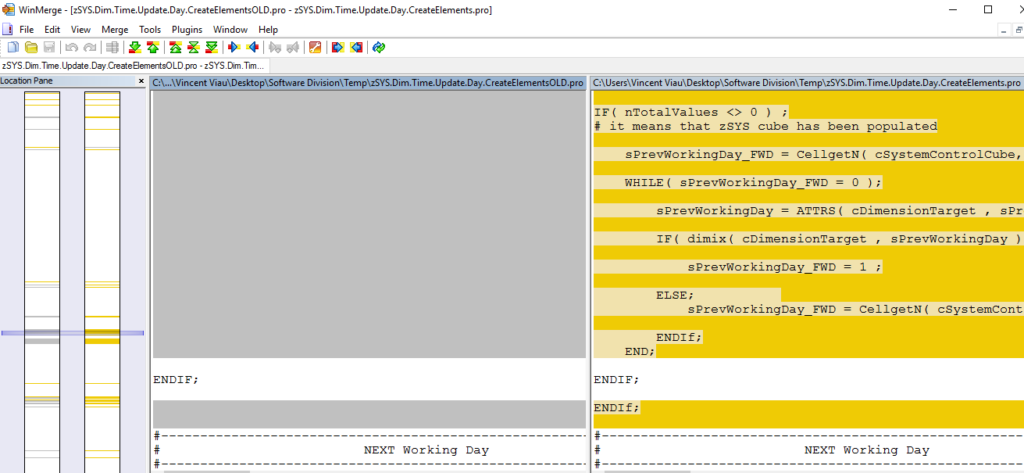Refresh the file comparison

coord(379,47)
